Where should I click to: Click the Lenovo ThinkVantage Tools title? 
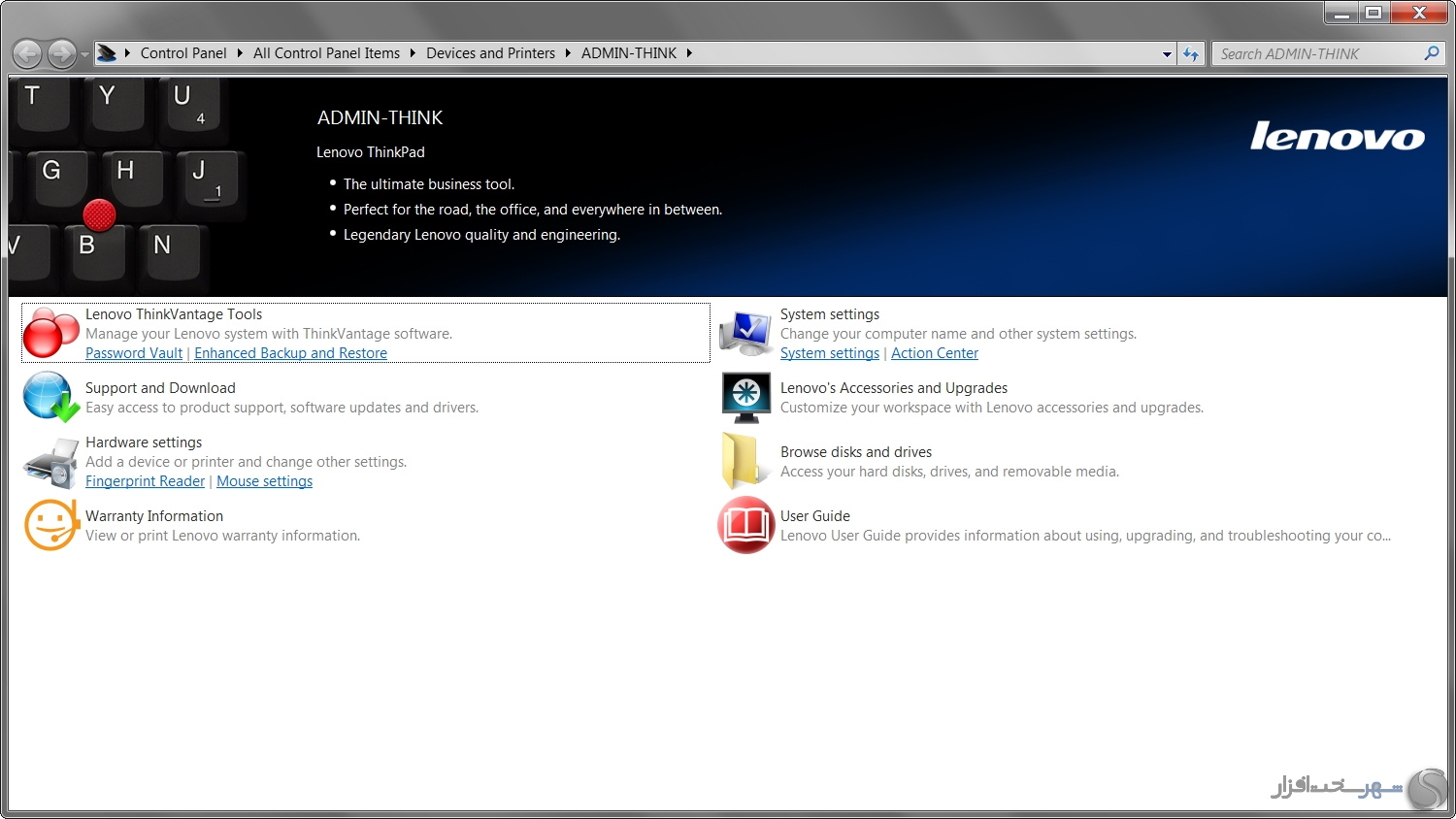coord(174,314)
